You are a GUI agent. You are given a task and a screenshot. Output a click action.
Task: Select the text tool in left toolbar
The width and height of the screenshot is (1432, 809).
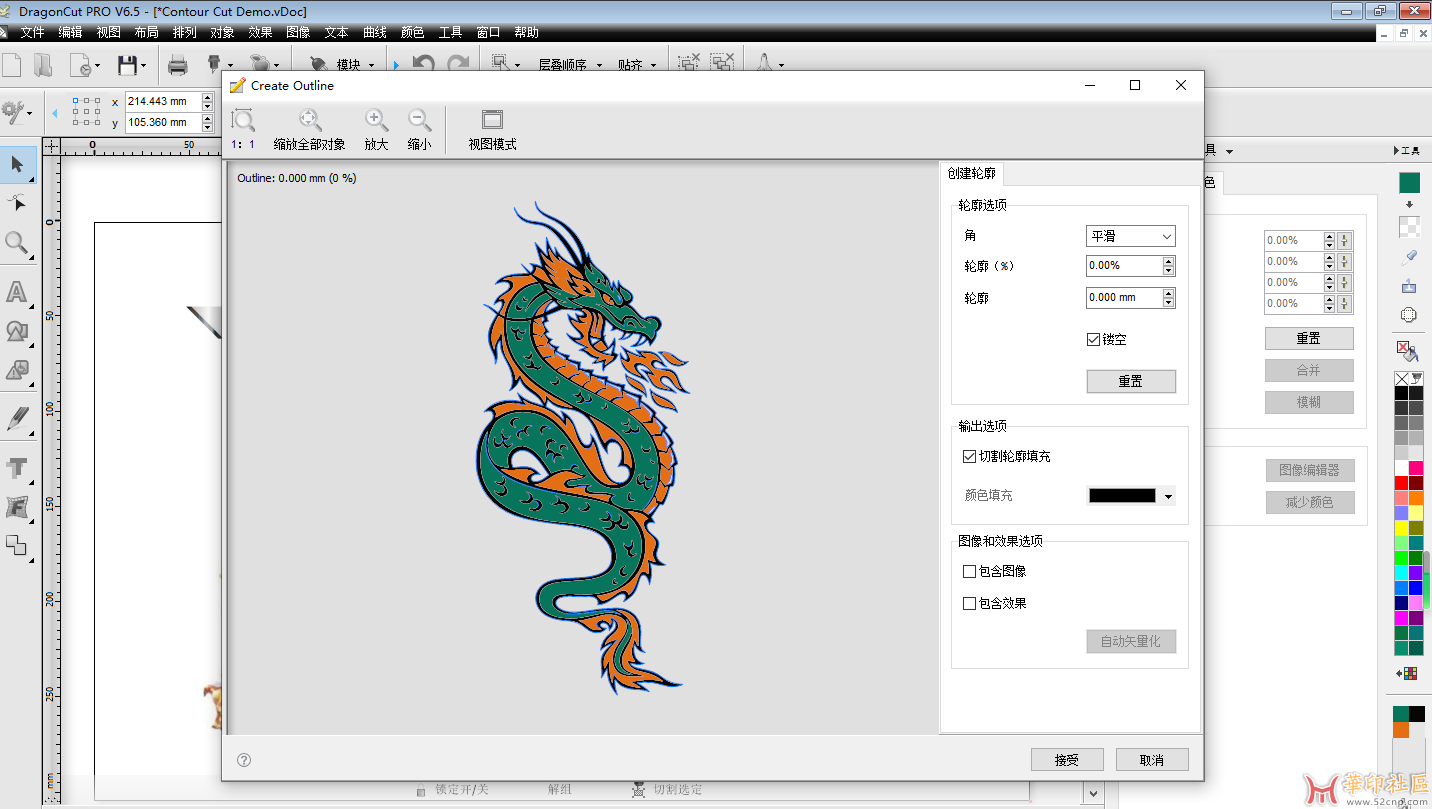(17, 292)
